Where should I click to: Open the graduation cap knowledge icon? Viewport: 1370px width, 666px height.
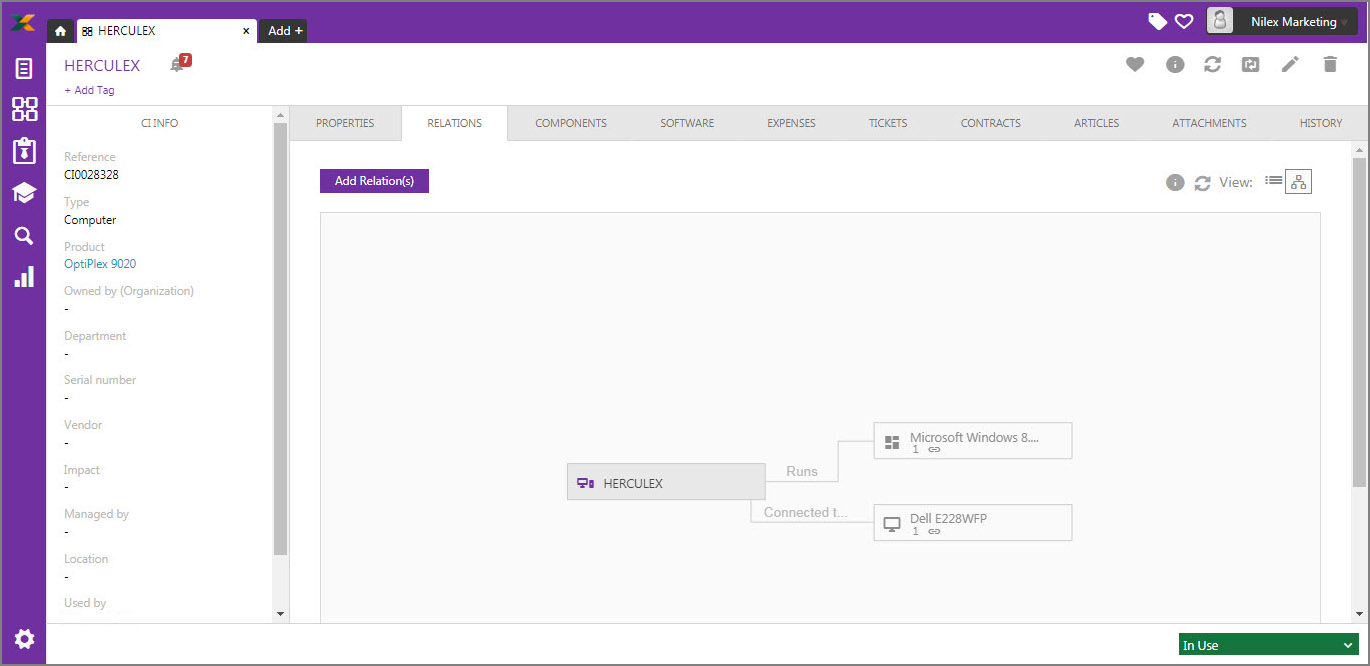click(24, 193)
